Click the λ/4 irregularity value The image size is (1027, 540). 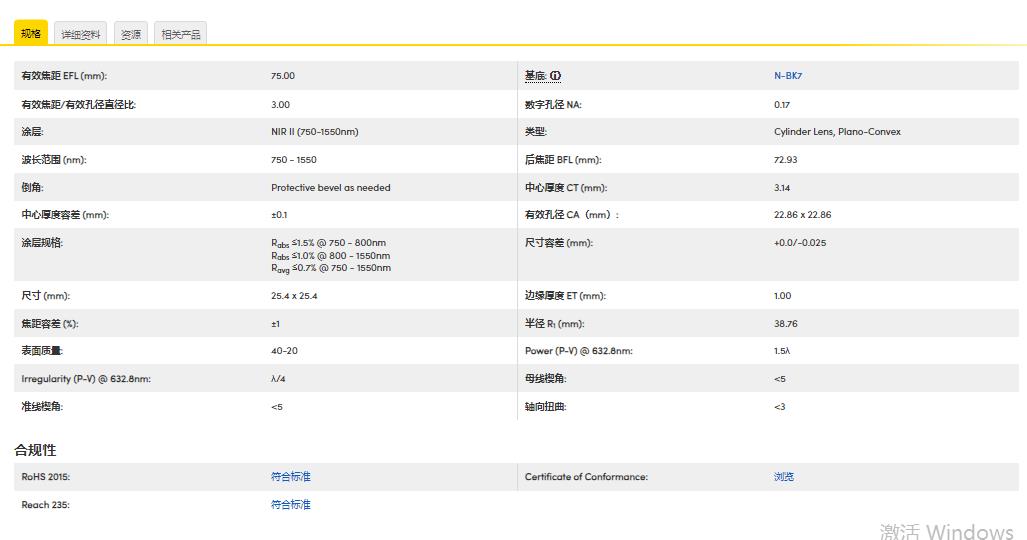278,379
